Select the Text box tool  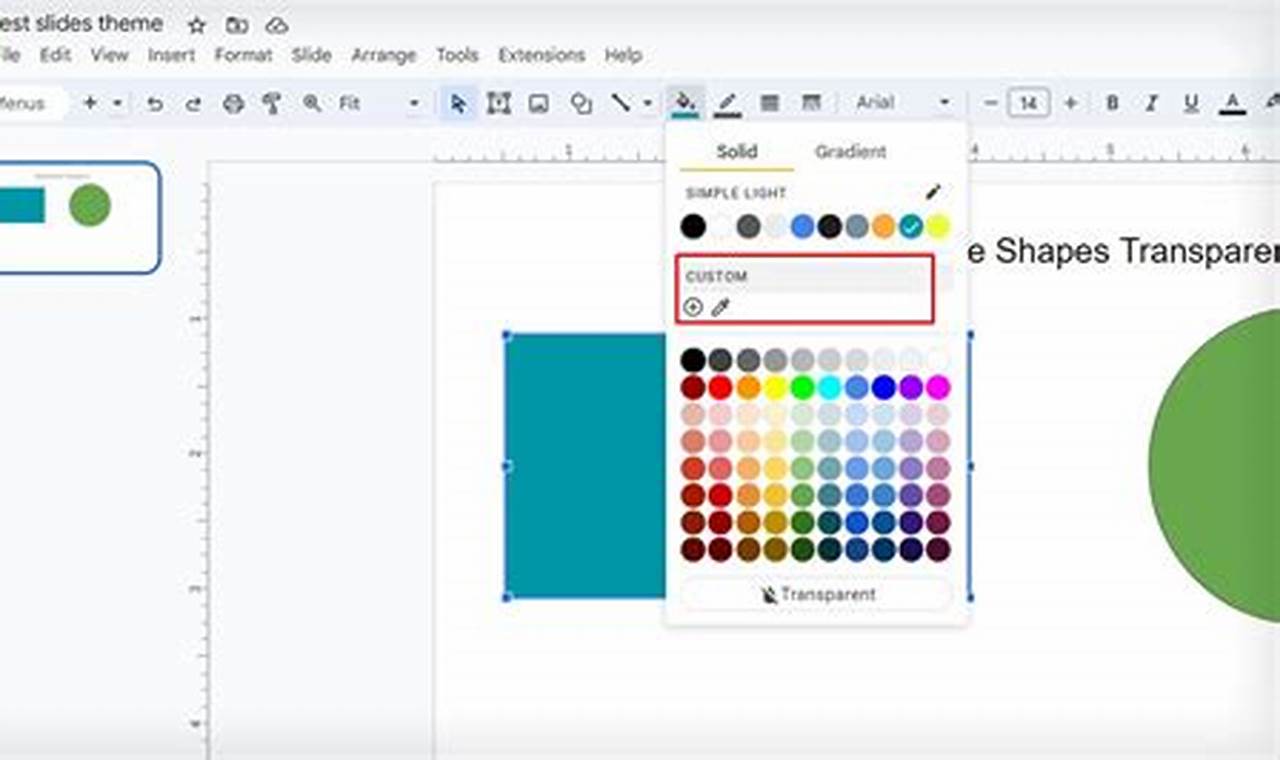coord(499,102)
